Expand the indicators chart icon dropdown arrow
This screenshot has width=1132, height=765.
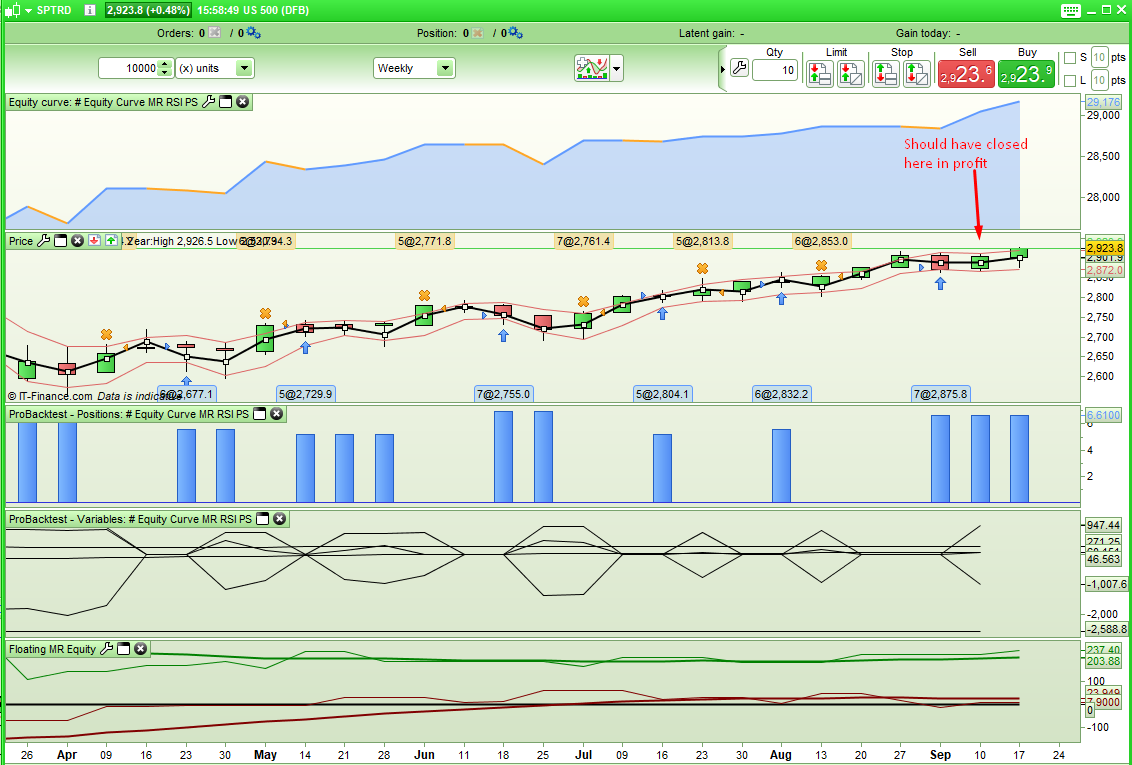pyautogui.click(x=617, y=69)
